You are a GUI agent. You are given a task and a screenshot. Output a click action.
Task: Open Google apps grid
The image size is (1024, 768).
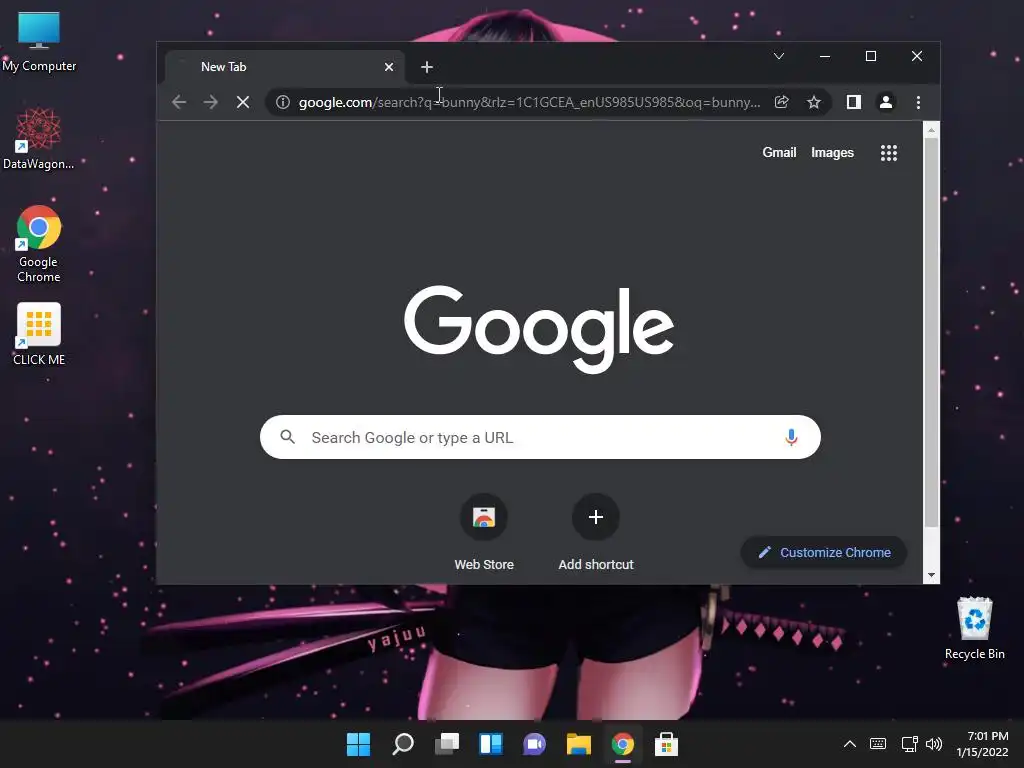889,153
